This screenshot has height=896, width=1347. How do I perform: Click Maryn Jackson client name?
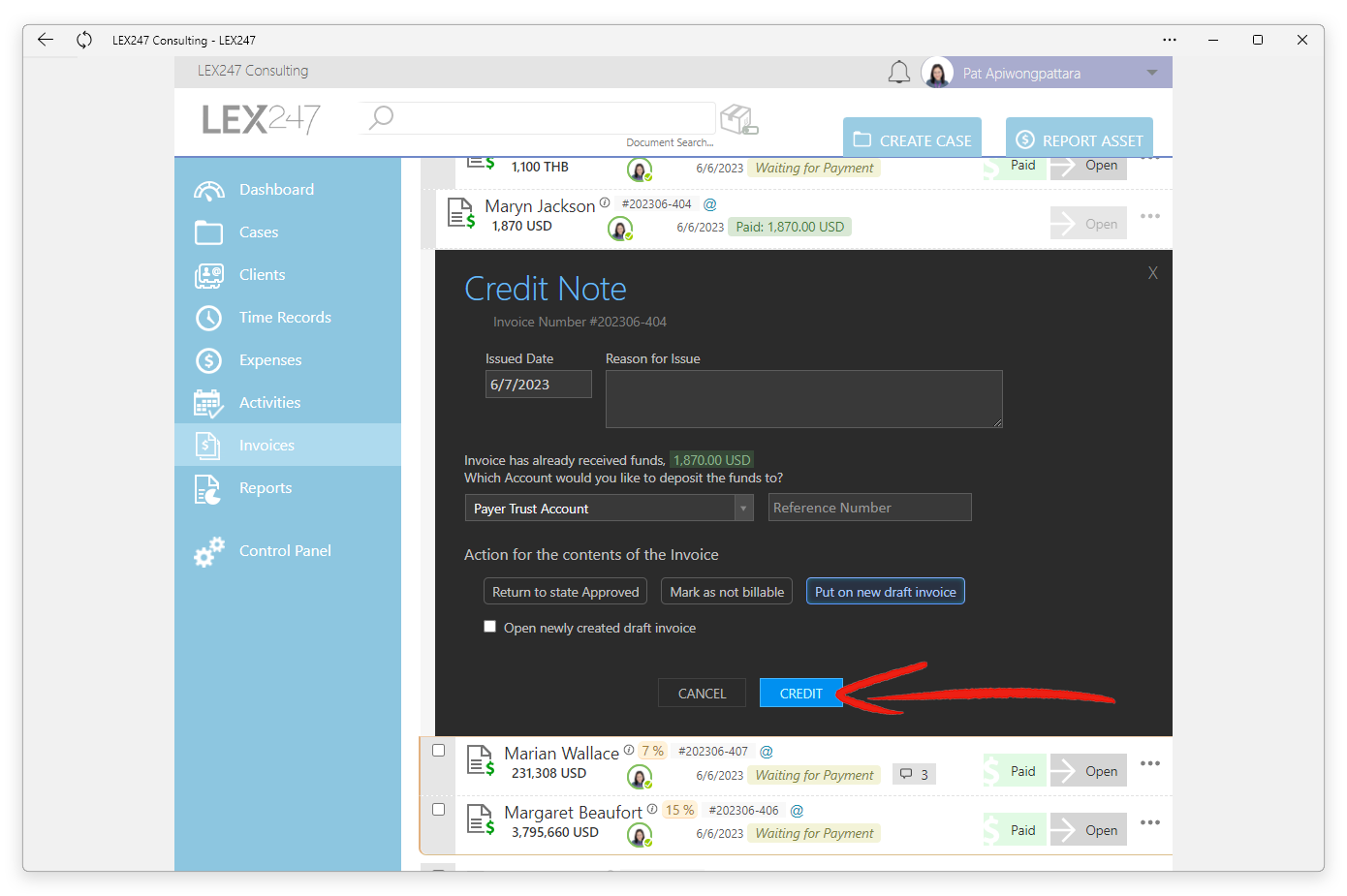(x=540, y=206)
